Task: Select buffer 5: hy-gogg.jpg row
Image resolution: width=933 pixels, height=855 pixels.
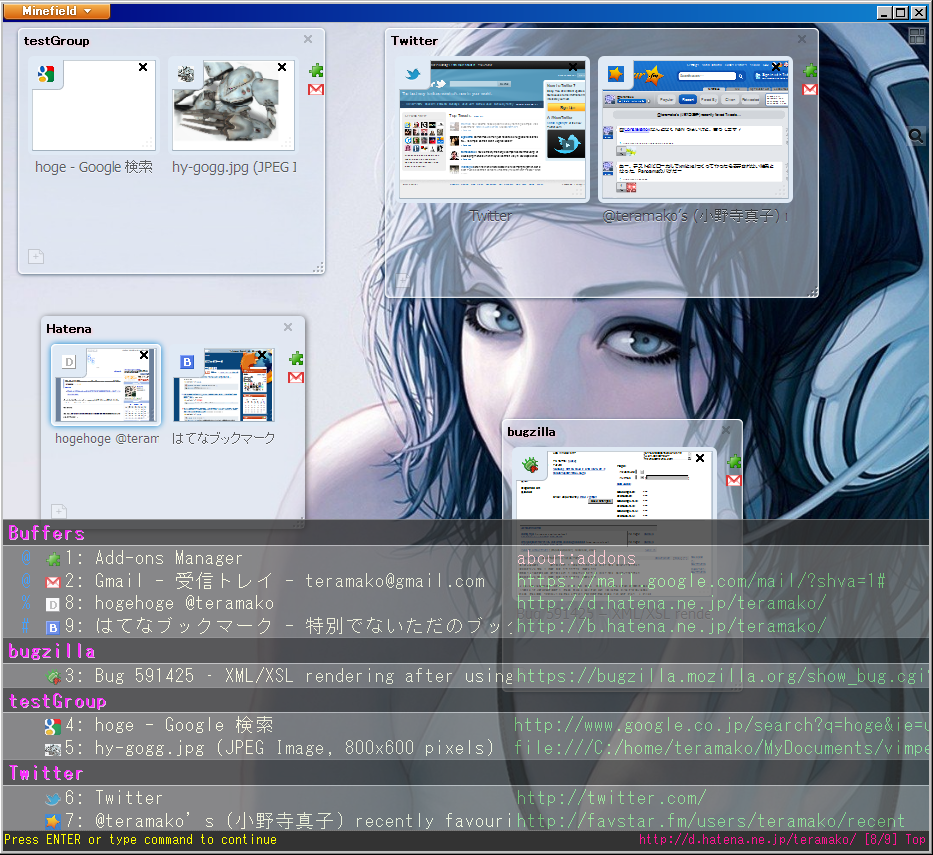Action: pyautogui.click(x=466, y=747)
